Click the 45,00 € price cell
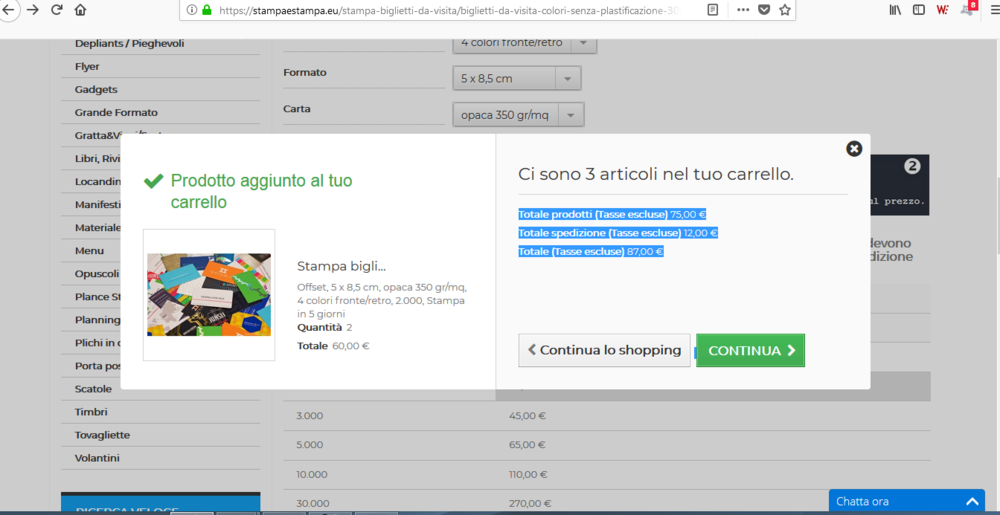 tap(527, 416)
